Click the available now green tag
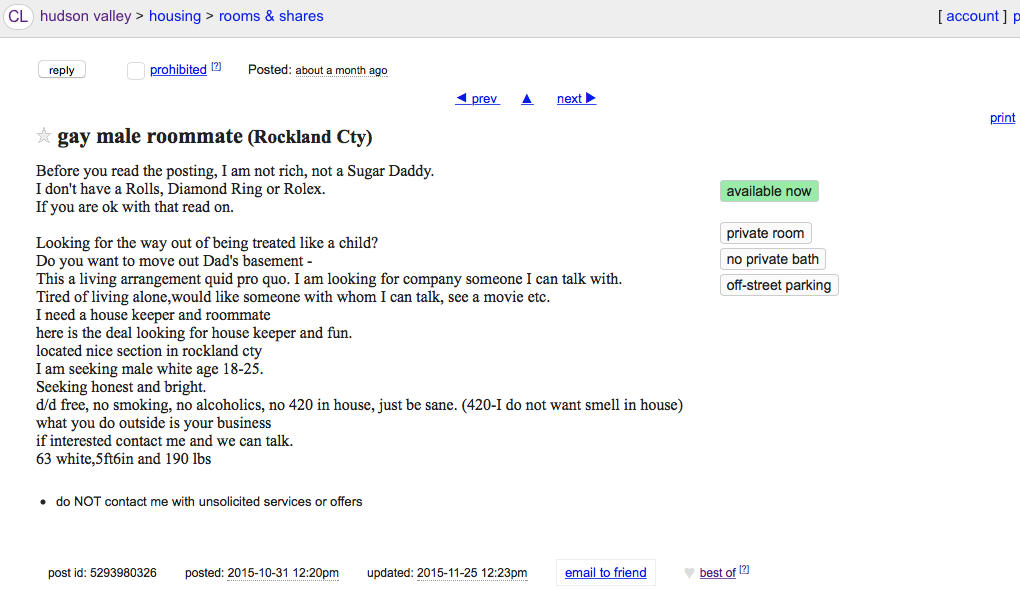This screenshot has width=1020, height=590. 769,191
